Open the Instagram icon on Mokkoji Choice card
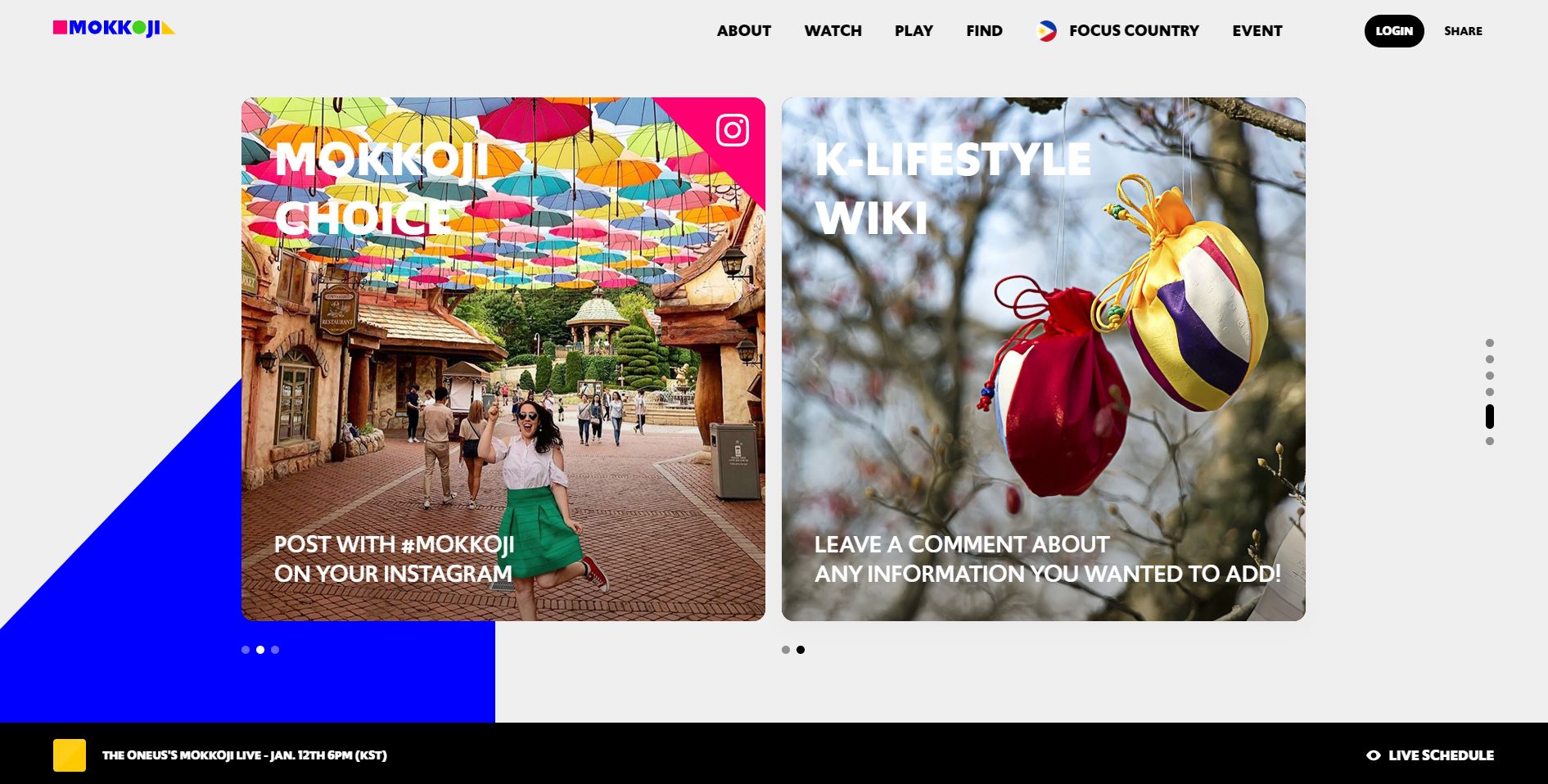Screen dimensions: 1548x784 tap(733, 130)
